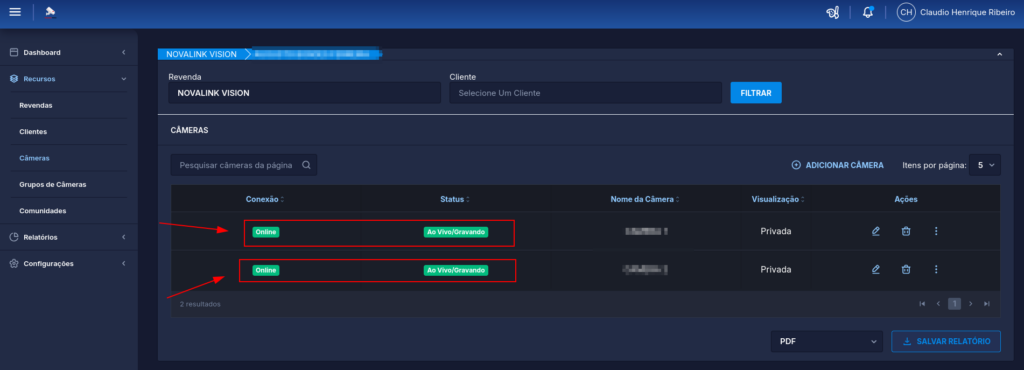1024x370 pixels.
Task: Open the hamburger menu icon
Action: (x=15, y=12)
